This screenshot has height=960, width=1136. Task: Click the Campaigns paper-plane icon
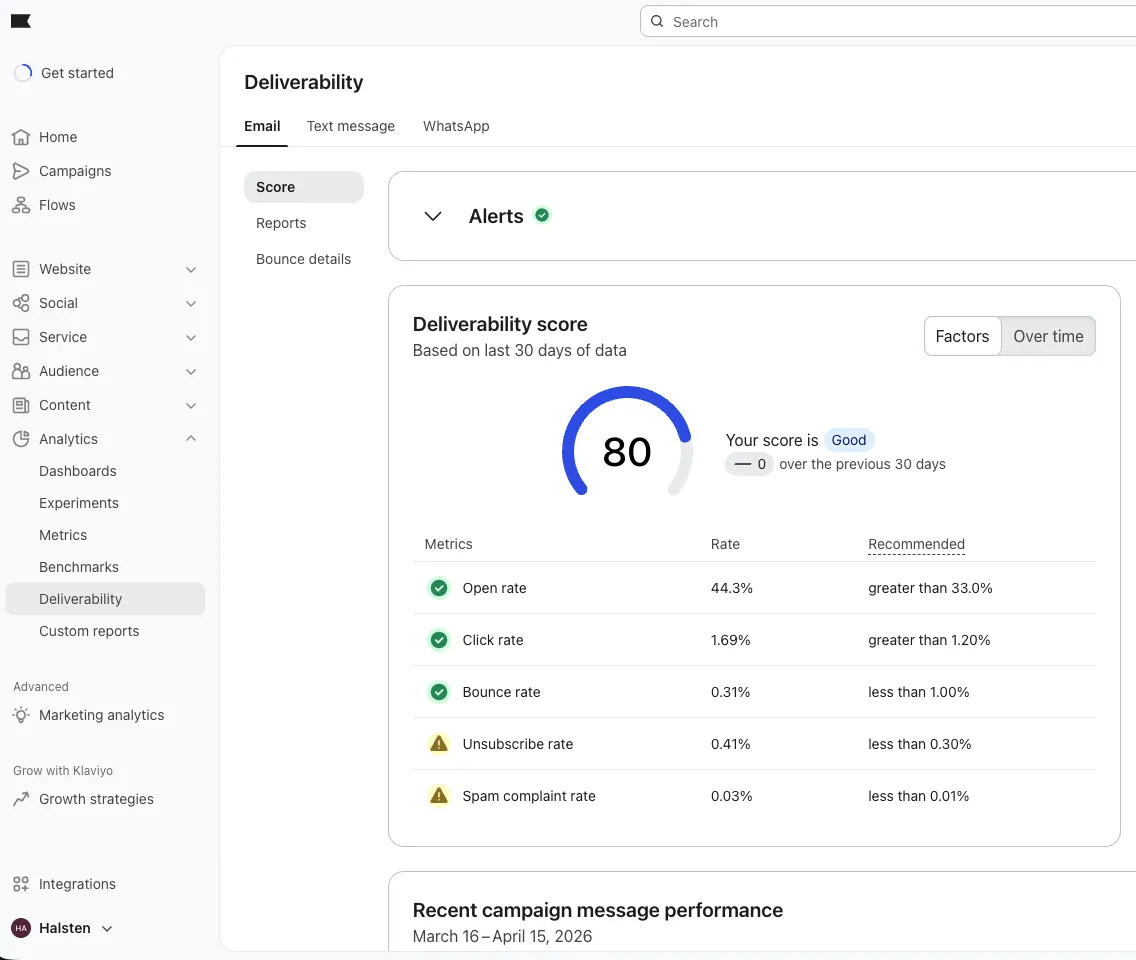click(x=21, y=171)
